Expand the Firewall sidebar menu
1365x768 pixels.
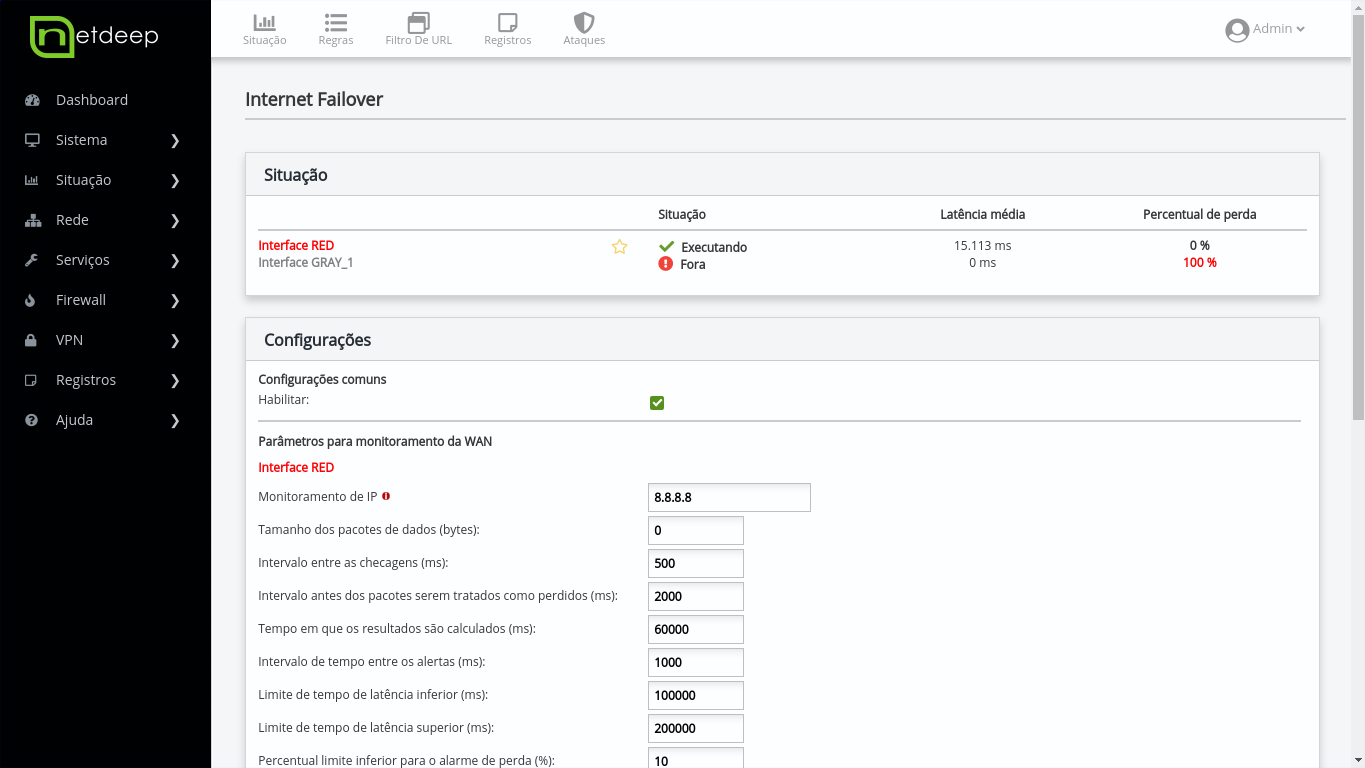coord(105,300)
